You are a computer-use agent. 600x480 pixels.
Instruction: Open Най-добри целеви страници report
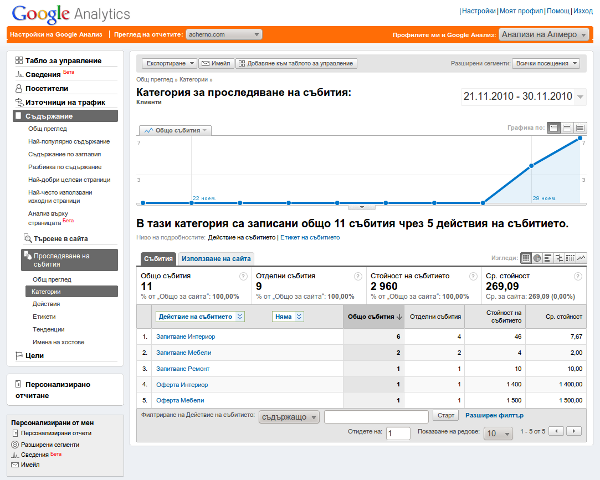click(69, 180)
